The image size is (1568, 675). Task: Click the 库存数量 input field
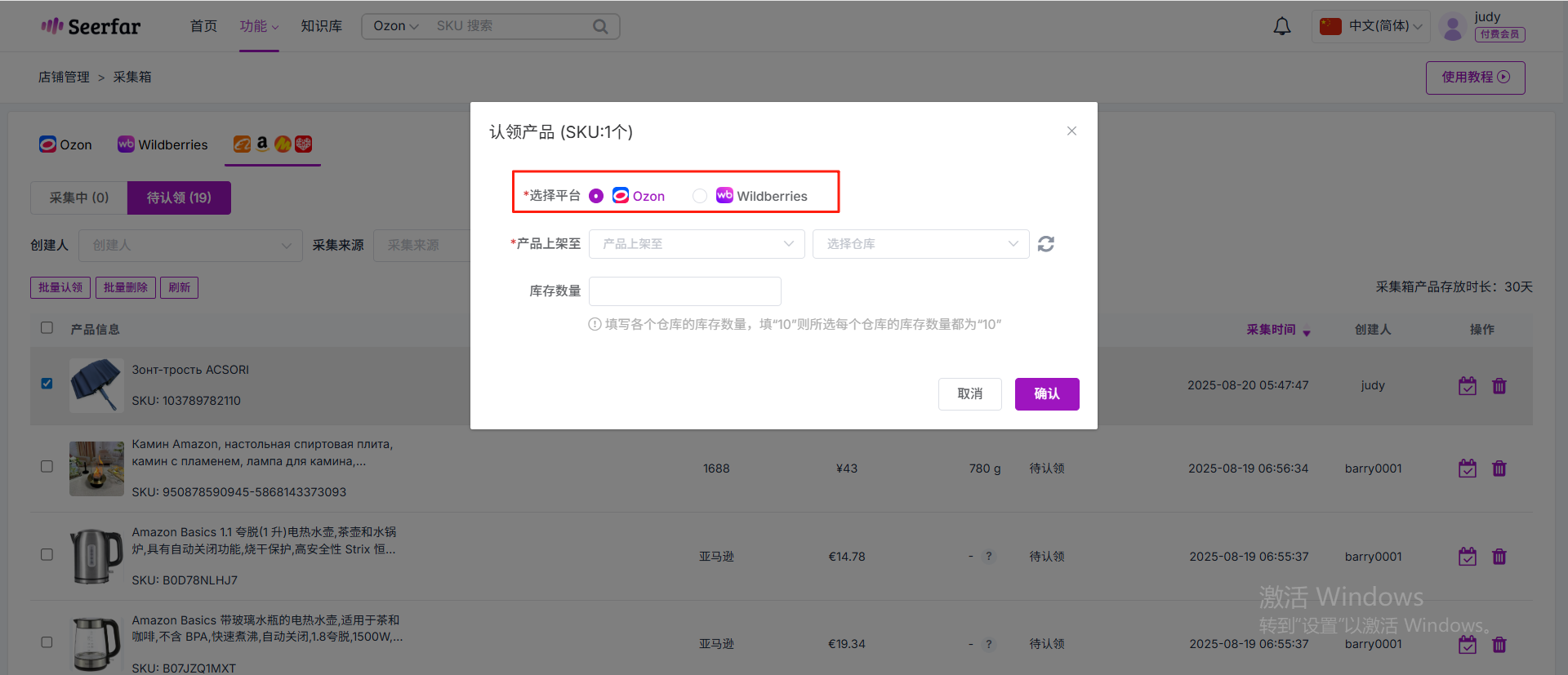pyautogui.click(x=684, y=291)
